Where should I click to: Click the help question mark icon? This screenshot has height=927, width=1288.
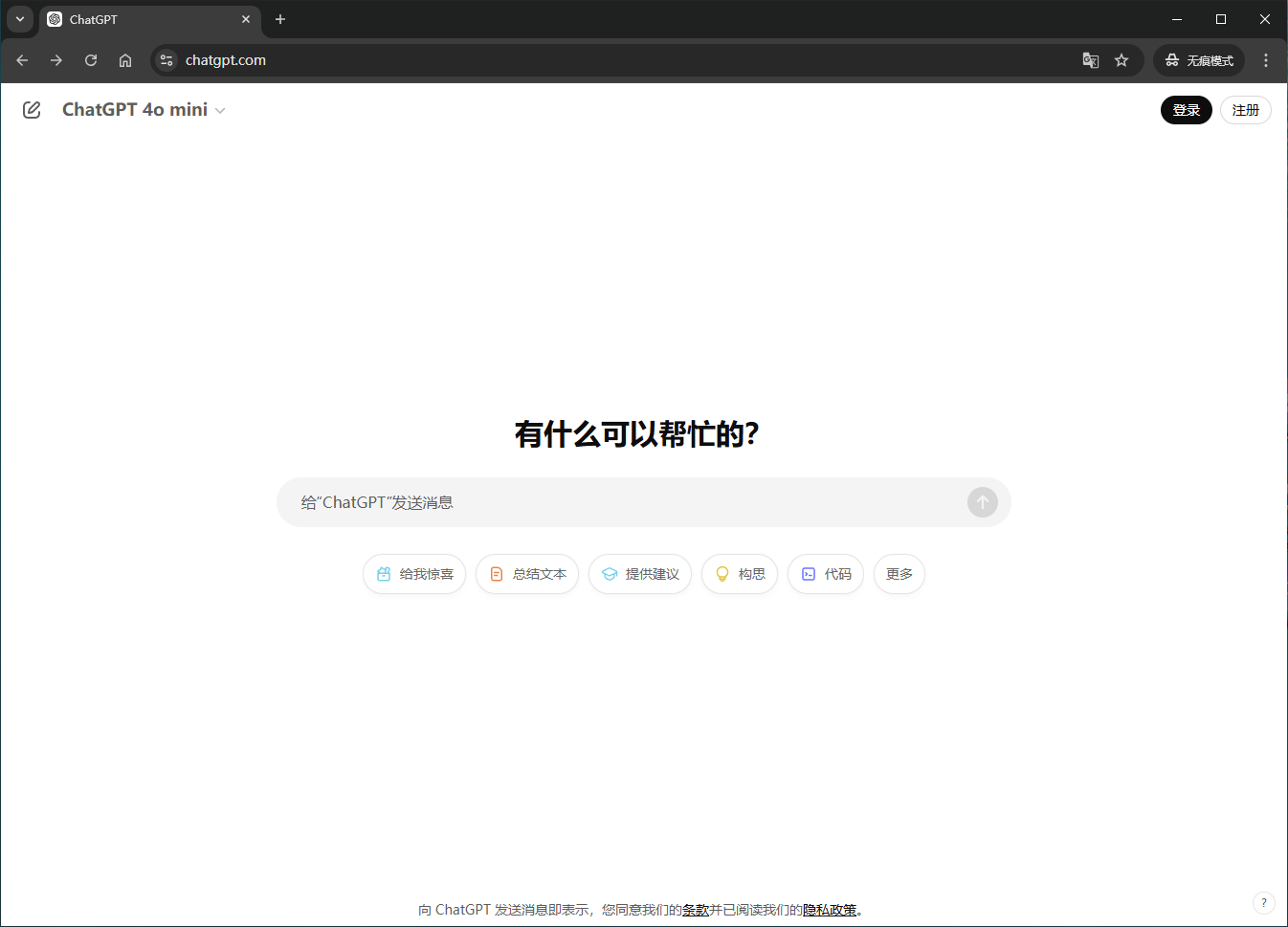coord(1263,902)
